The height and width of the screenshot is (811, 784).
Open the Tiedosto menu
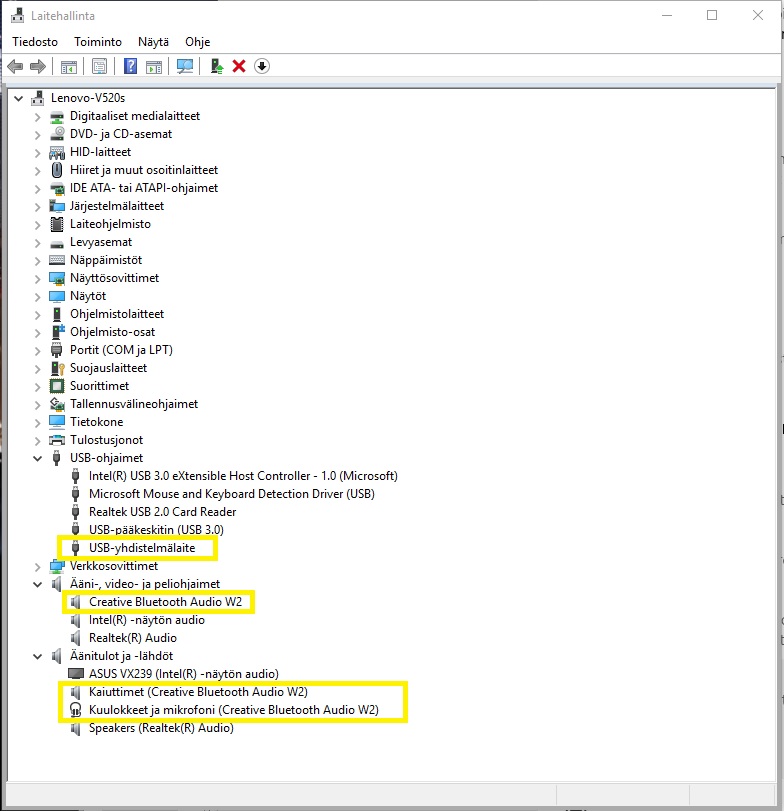point(35,42)
